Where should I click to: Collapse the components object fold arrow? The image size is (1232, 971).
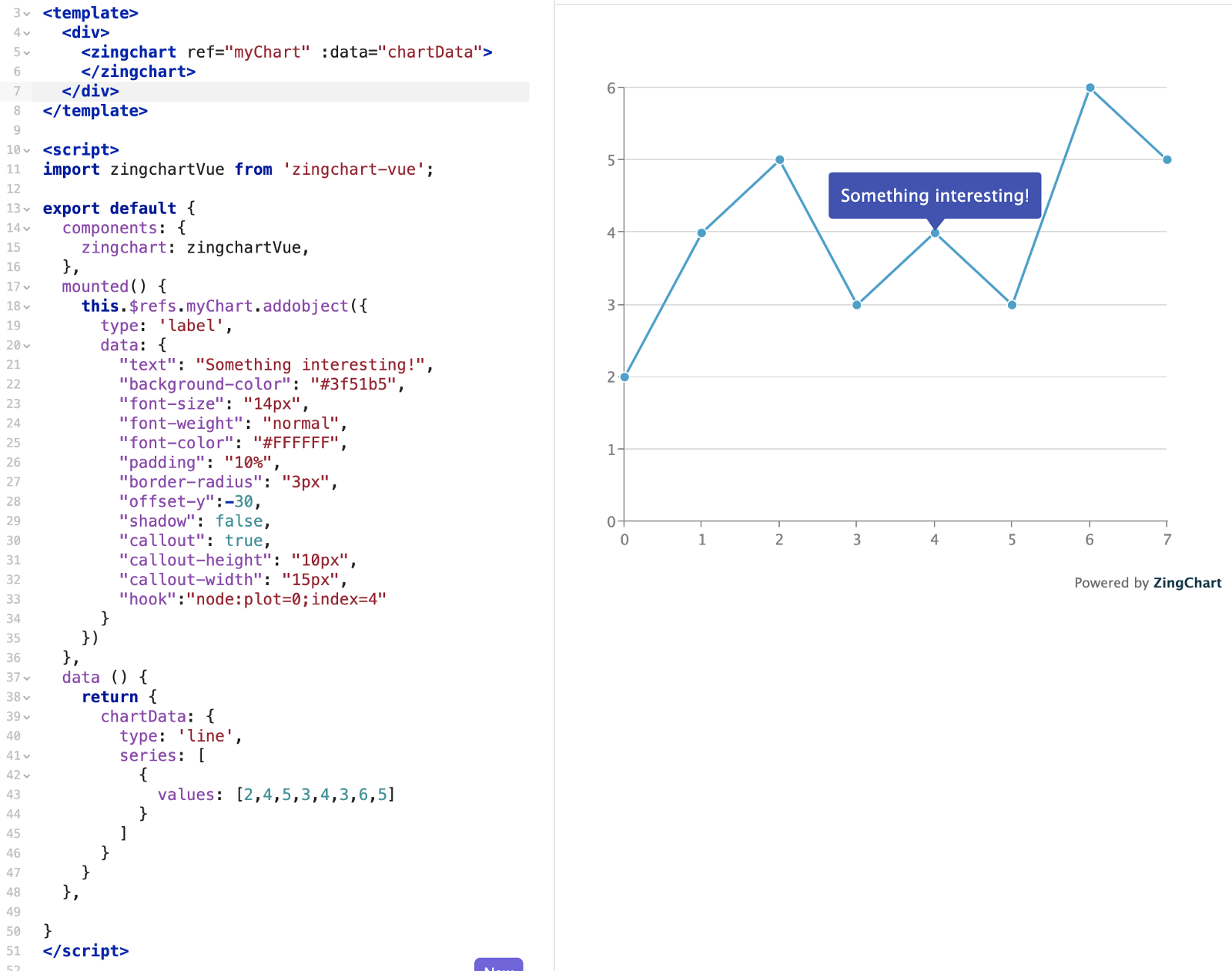[28, 228]
